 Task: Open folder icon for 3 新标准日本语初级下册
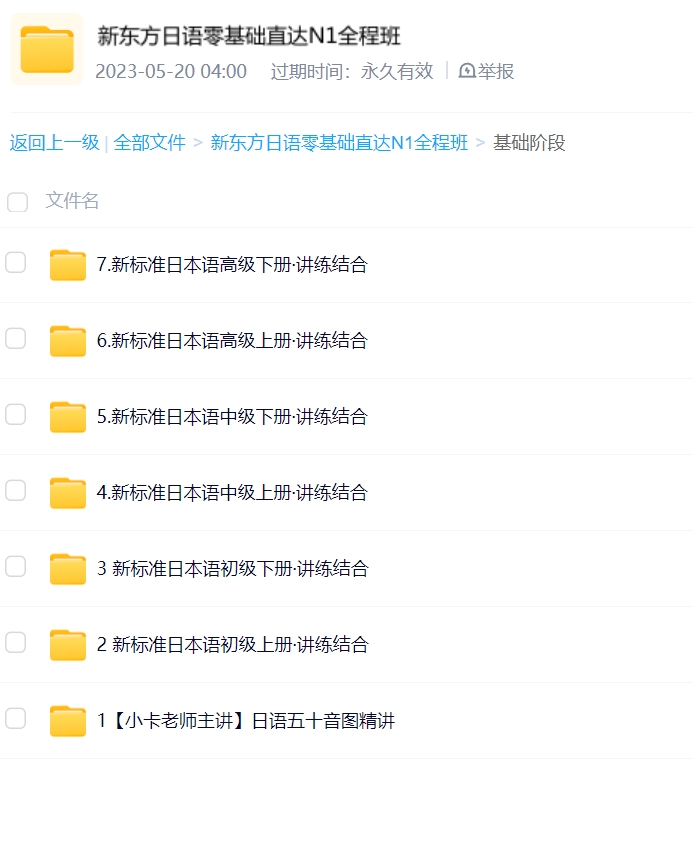[x=68, y=569]
